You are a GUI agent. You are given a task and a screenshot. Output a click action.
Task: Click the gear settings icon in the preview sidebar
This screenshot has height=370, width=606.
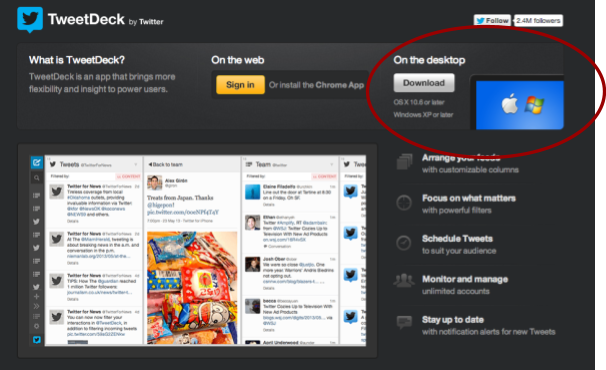click(36, 326)
